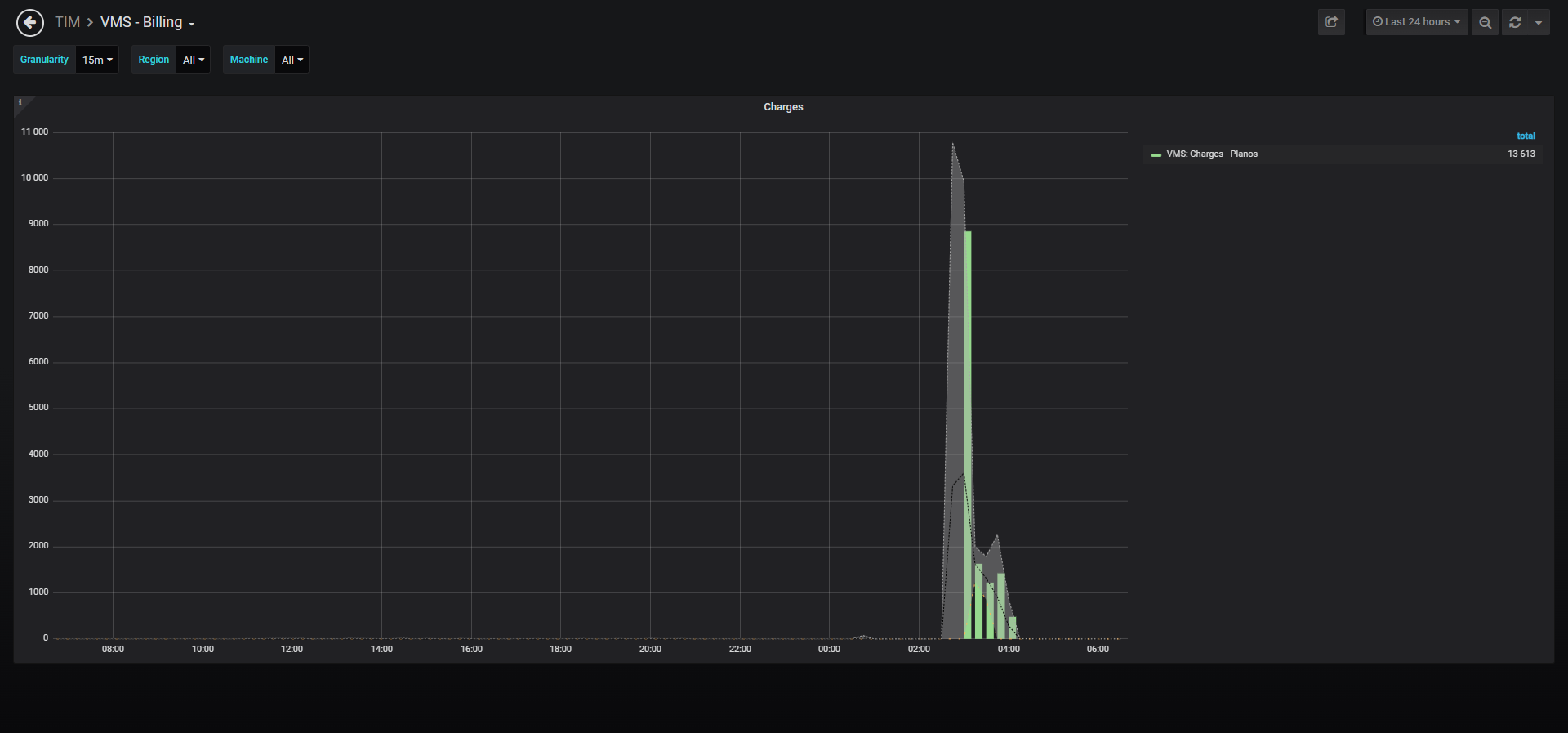1568x733 pixels.
Task: Click the zoom out magnifier icon
Action: click(x=1485, y=22)
